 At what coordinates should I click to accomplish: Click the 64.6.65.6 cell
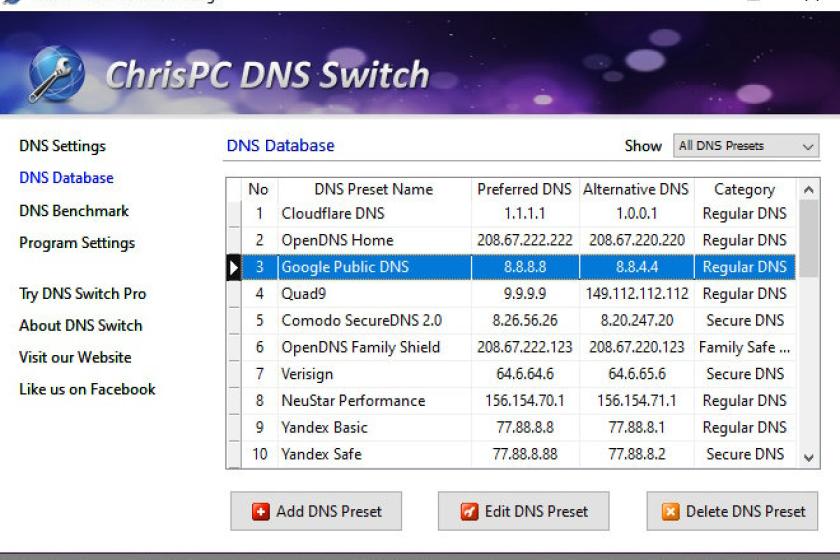tap(636, 374)
